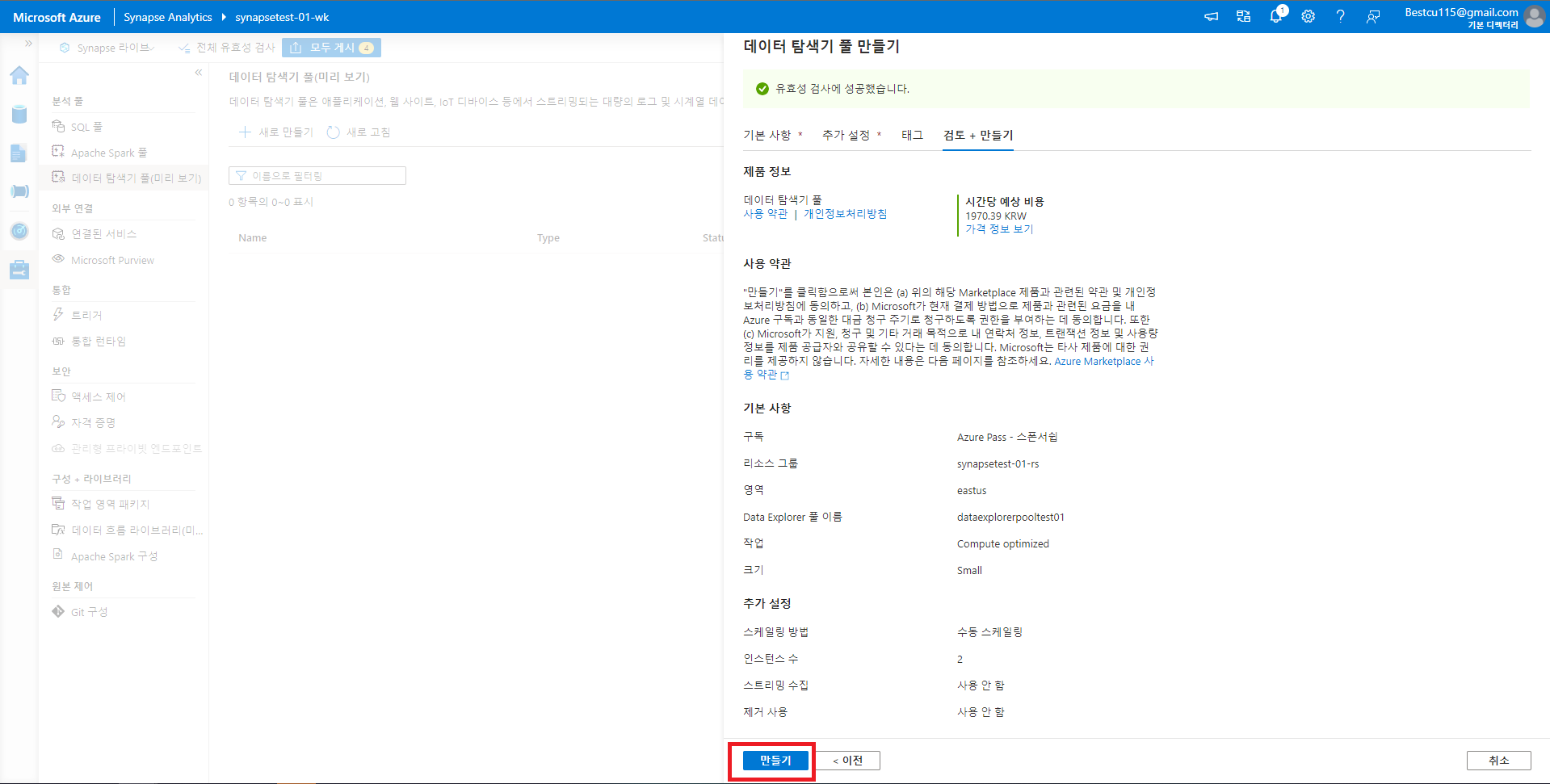
Task: Sort by the Type column header
Action: tap(548, 238)
